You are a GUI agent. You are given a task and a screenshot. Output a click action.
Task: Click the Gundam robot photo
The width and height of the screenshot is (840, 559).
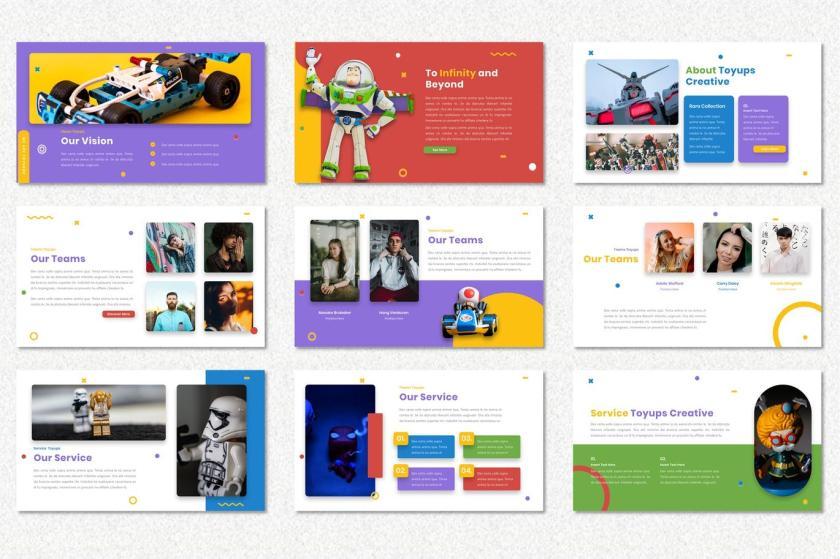click(632, 92)
